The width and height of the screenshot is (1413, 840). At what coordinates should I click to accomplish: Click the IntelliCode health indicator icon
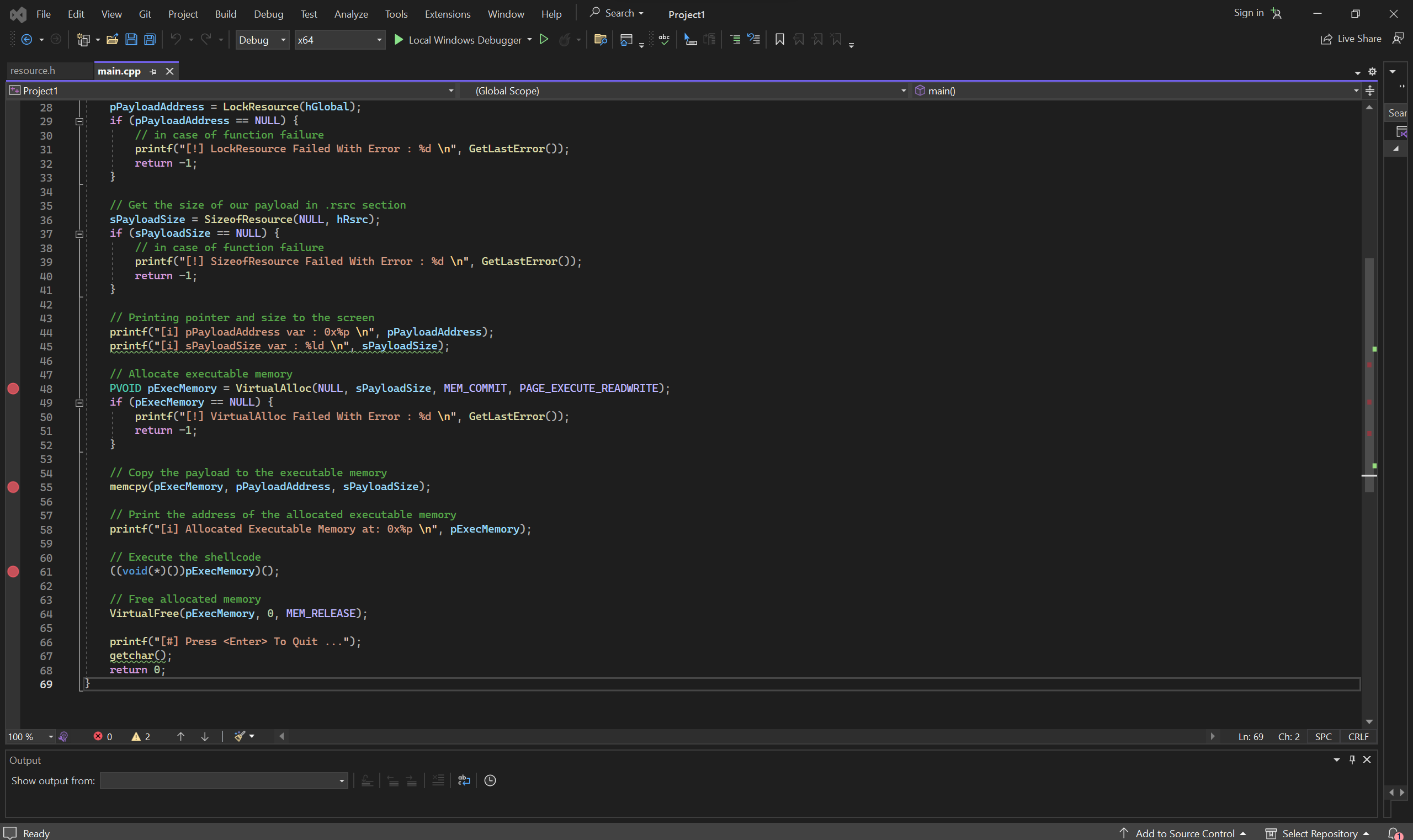(63, 736)
